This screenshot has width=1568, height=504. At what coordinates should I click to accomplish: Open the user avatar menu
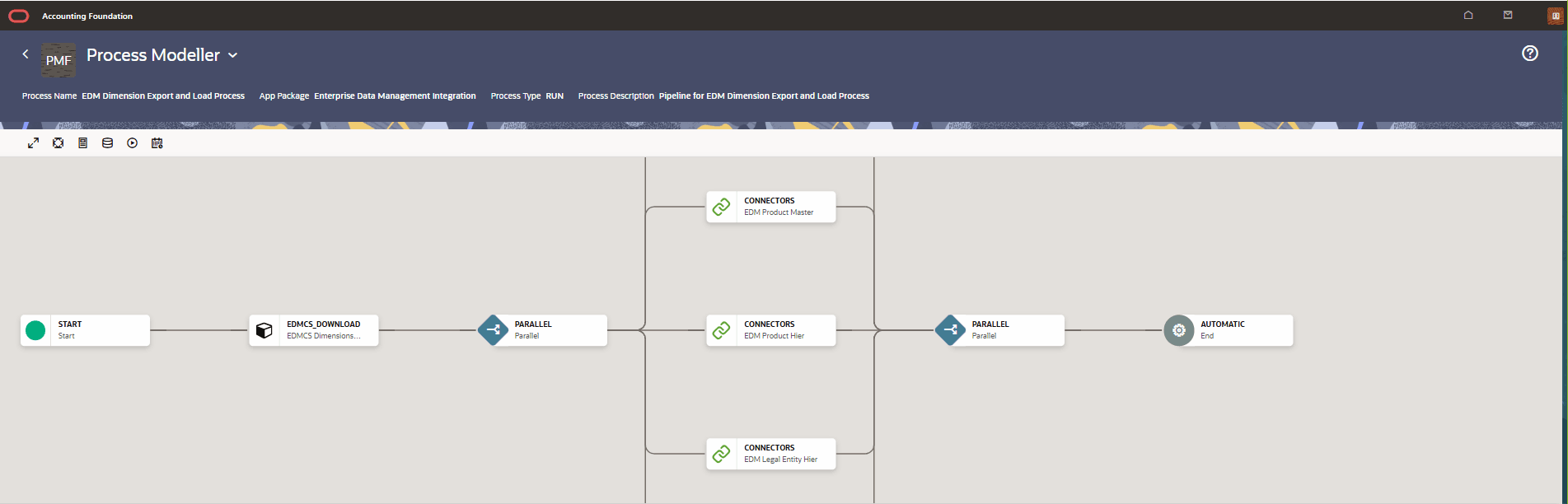click(1555, 16)
